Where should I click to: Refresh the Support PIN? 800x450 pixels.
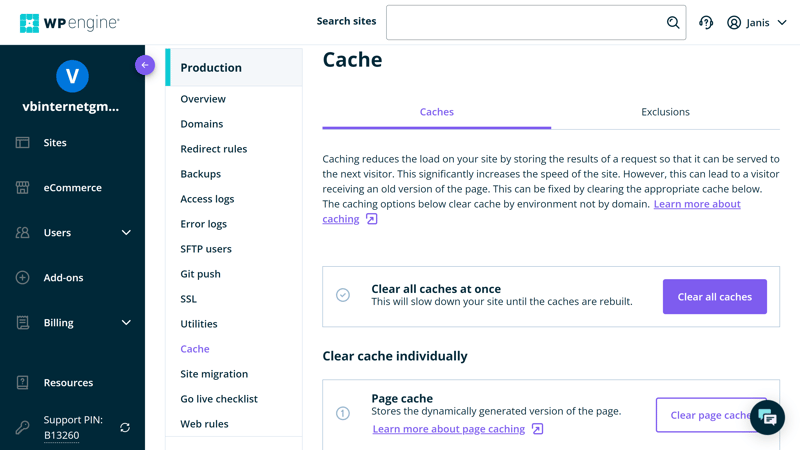pos(125,428)
